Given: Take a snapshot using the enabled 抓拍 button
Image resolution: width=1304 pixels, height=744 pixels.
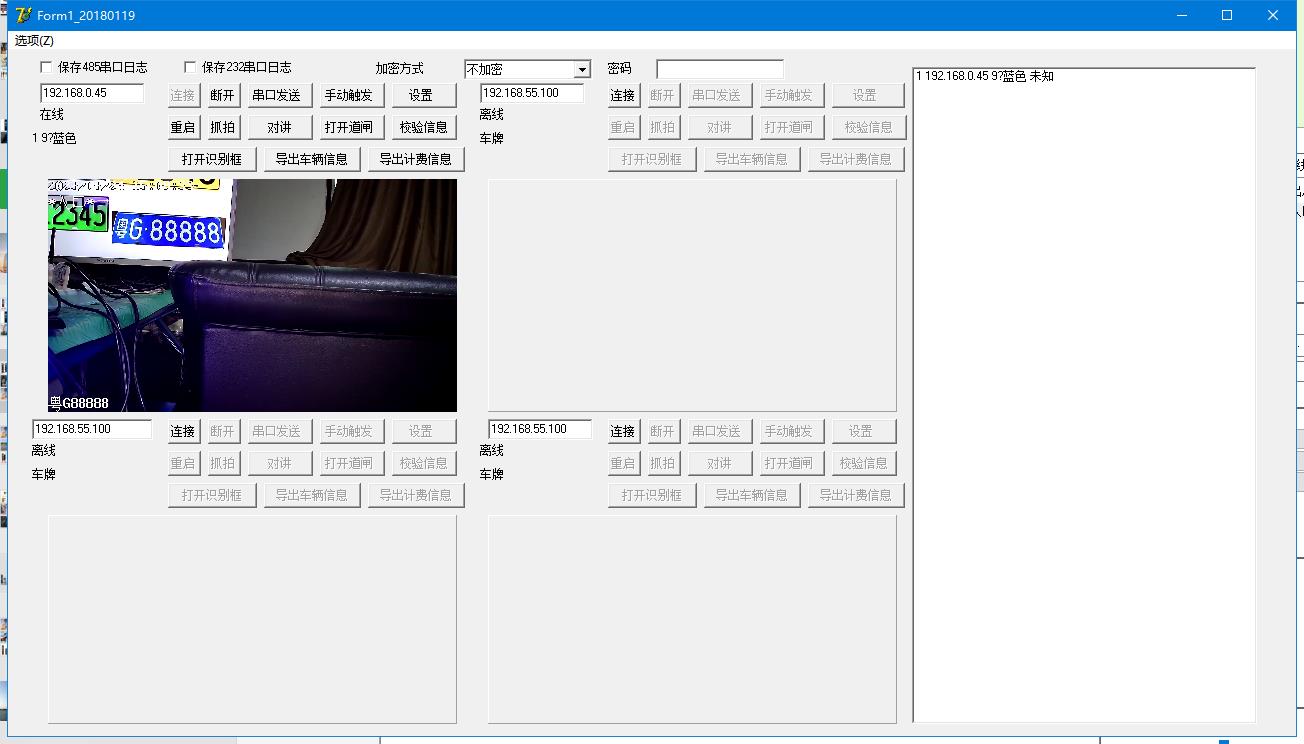Looking at the screenshot, I should pyautogui.click(x=222, y=127).
